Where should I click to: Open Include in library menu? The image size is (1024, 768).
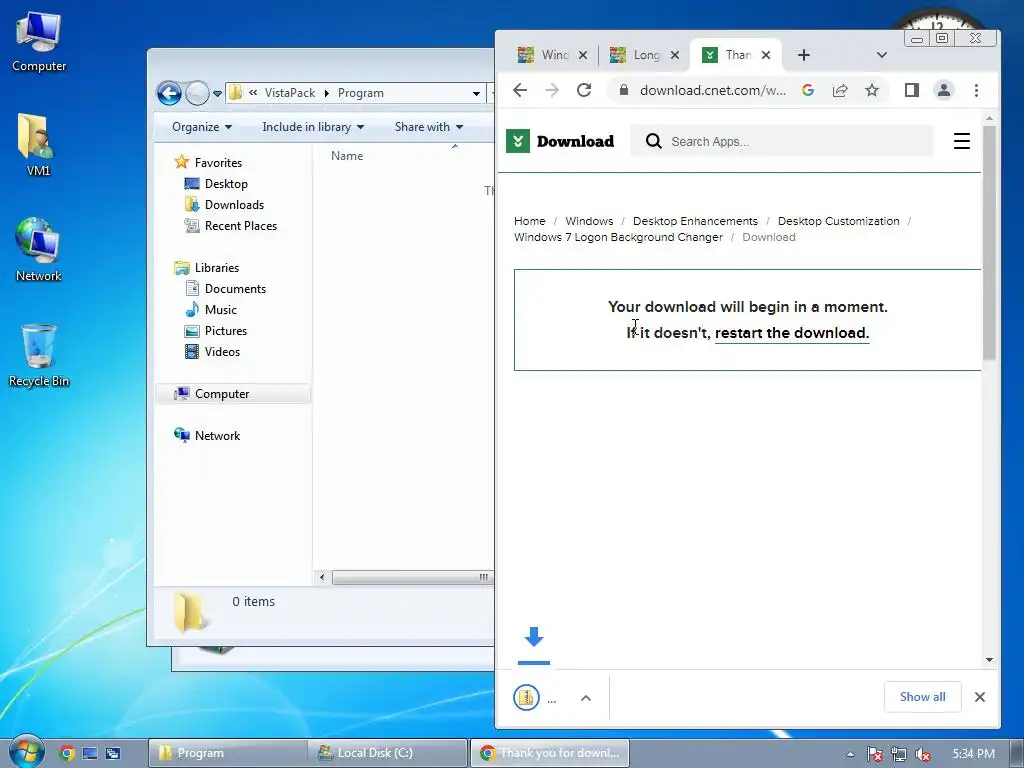coord(313,127)
